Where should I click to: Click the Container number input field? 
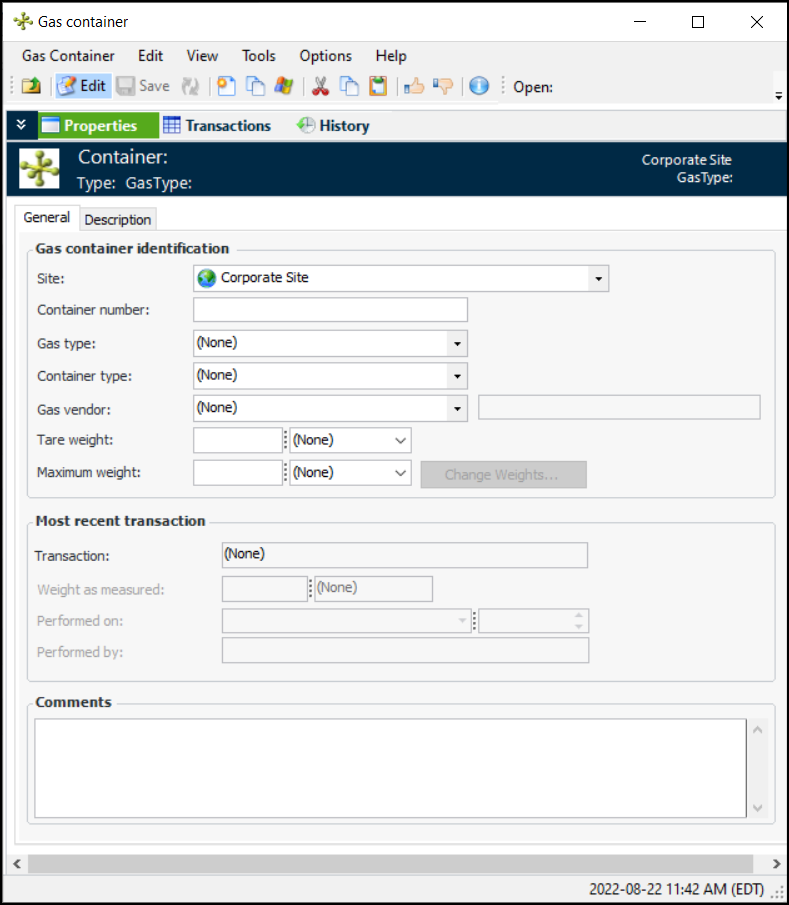330,310
